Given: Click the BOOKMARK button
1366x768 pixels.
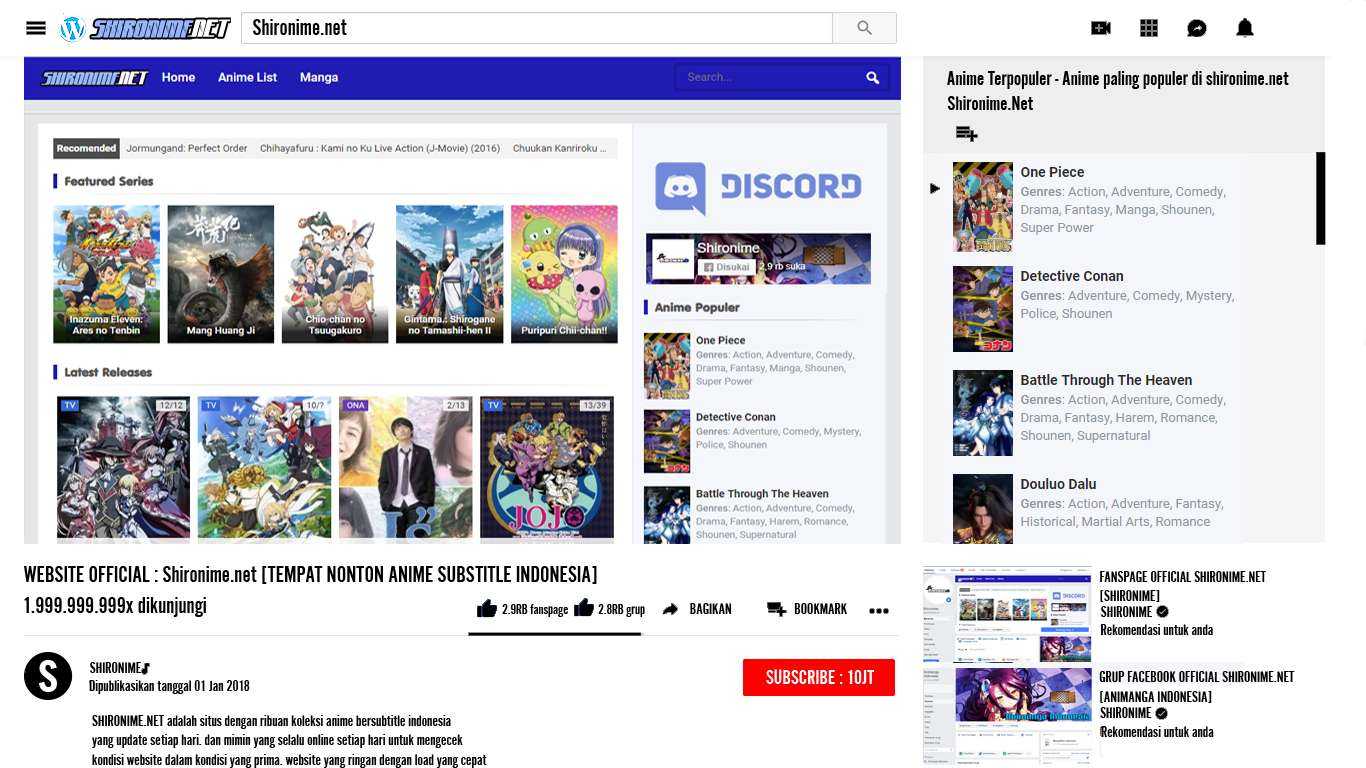Looking at the screenshot, I should 807,609.
